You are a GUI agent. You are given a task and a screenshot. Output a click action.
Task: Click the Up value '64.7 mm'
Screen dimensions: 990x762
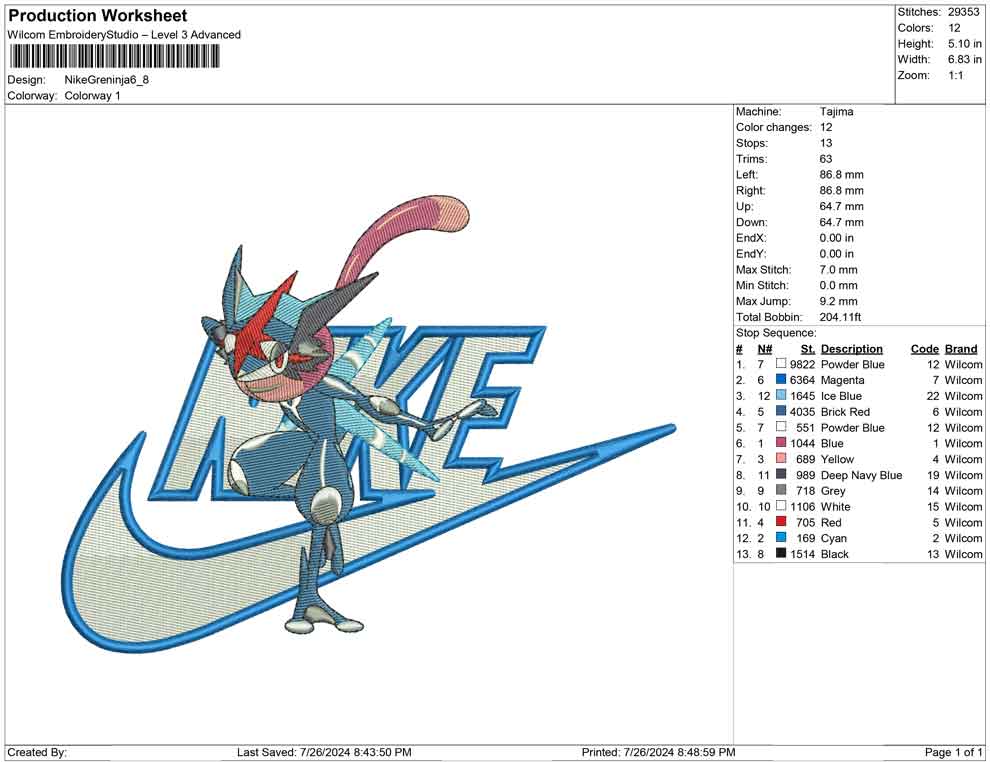tap(842, 206)
